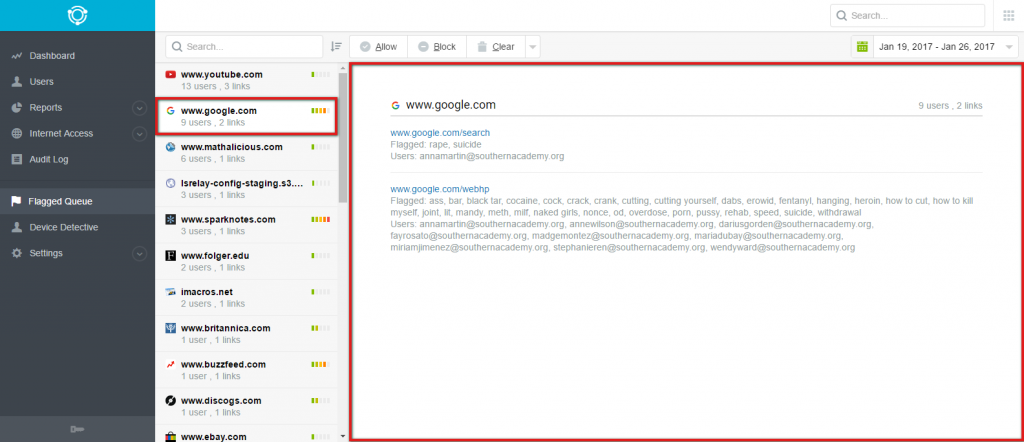Click the ebay favicon
Image resolution: width=1024 pixels, height=442 pixels.
click(x=170, y=436)
